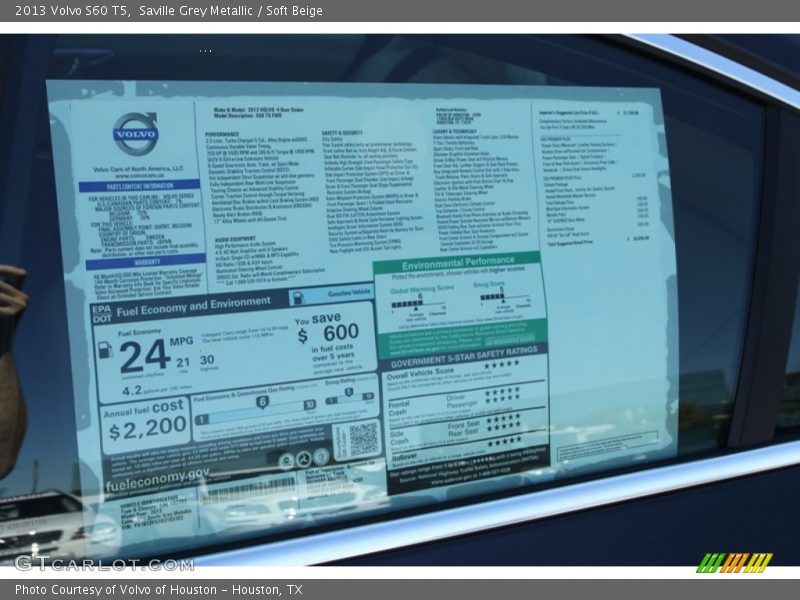Click the You save $600 amount
The width and height of the screenshot is (800, 600).
point(329,333)
